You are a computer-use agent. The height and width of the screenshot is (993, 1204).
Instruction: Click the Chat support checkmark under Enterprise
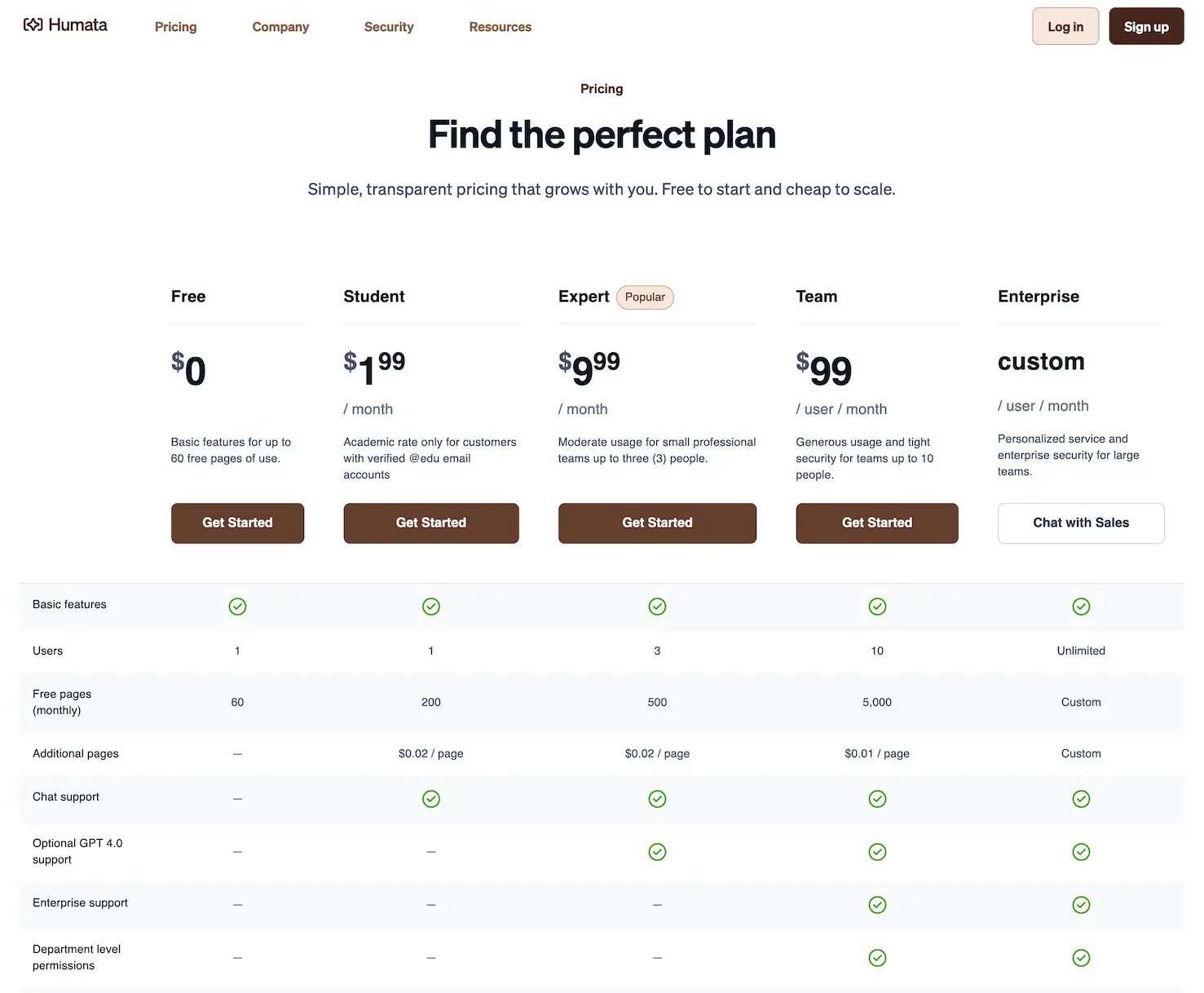point(1081,799)
